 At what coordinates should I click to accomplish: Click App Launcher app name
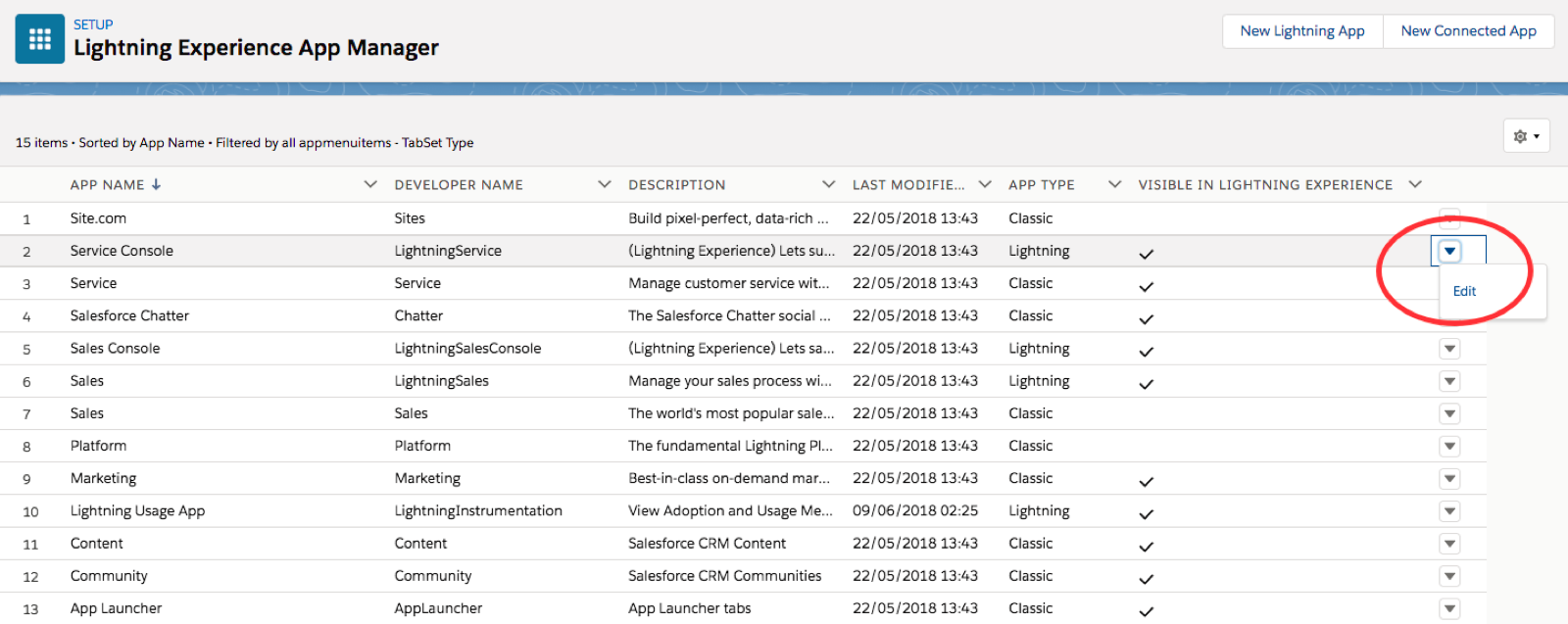pos(116,608)
